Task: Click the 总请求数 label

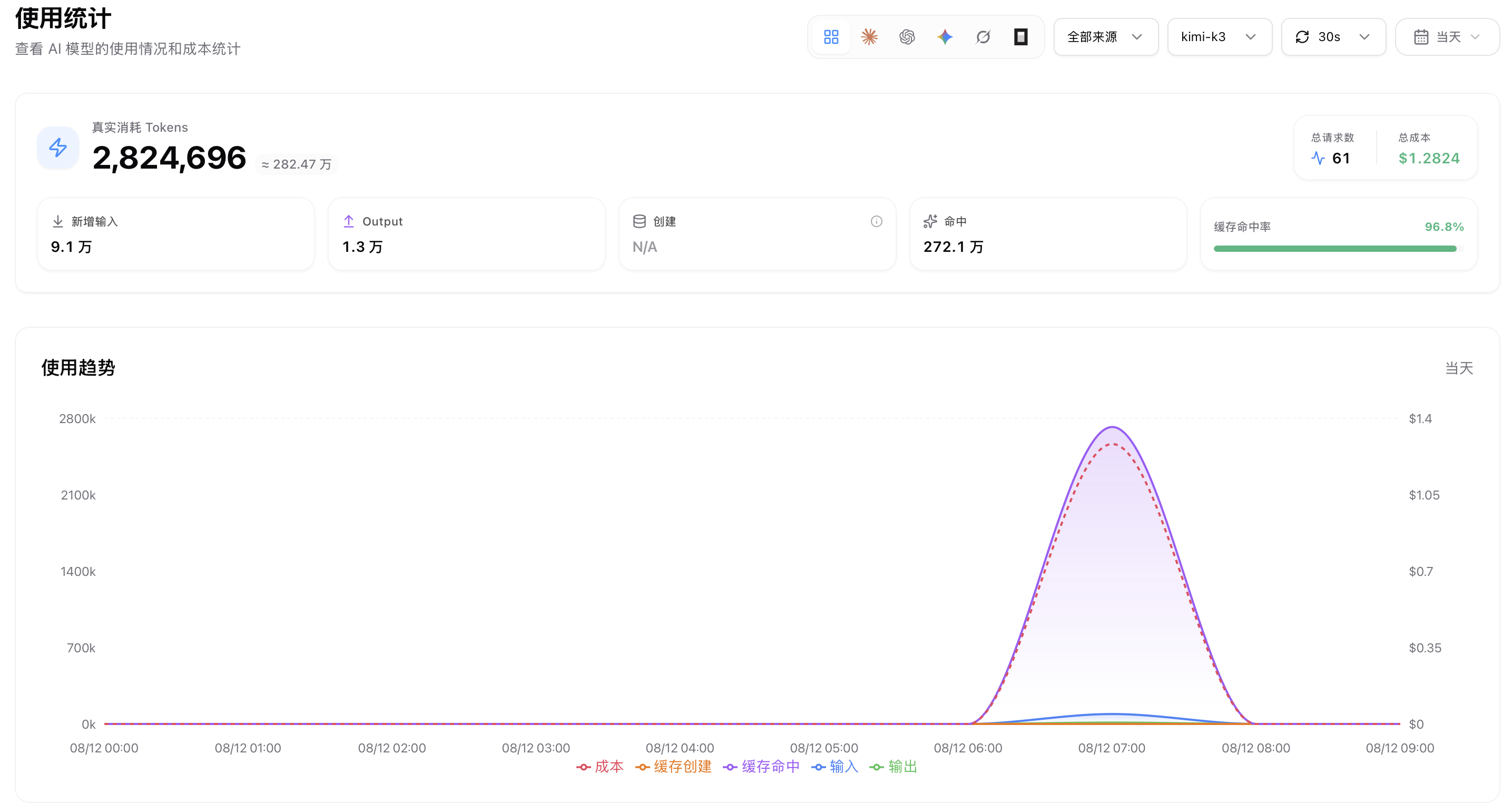Action: click(1332, 138)
